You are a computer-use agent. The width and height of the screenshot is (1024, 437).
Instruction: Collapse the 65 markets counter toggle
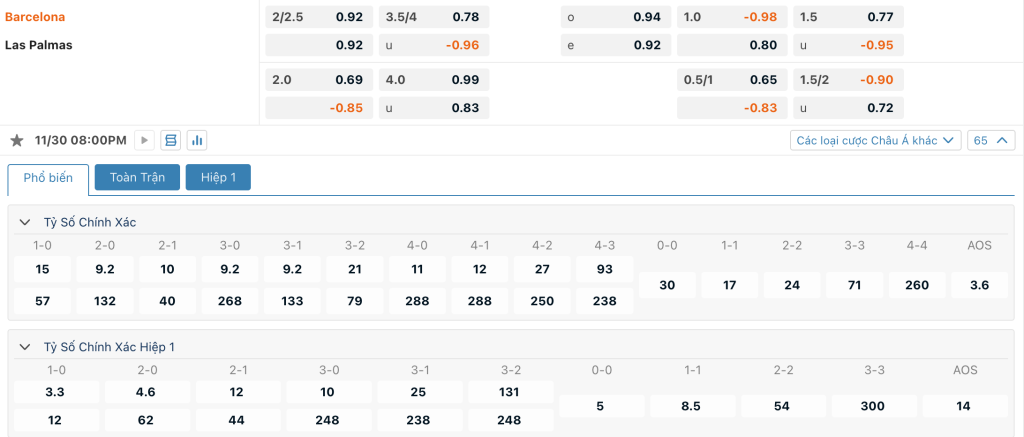tap(991, 140)
